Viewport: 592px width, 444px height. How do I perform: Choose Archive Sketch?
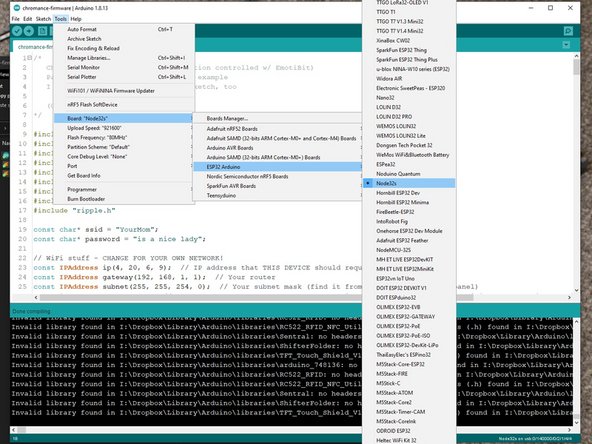pos(124,39)
